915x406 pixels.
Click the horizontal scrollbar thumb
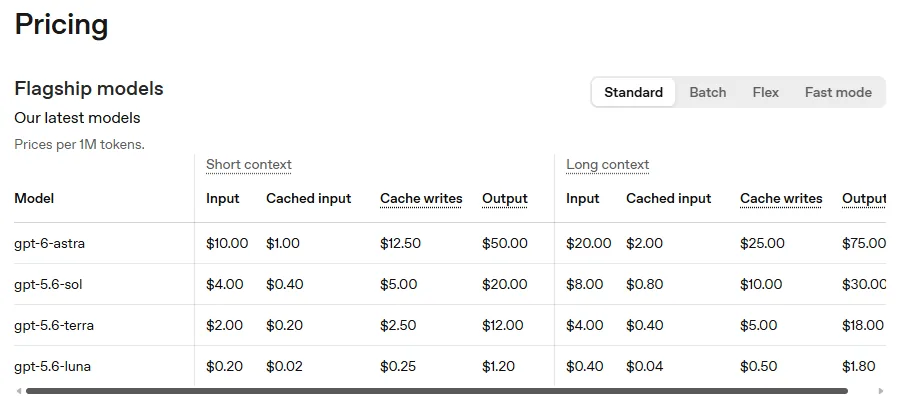(436, 391)
